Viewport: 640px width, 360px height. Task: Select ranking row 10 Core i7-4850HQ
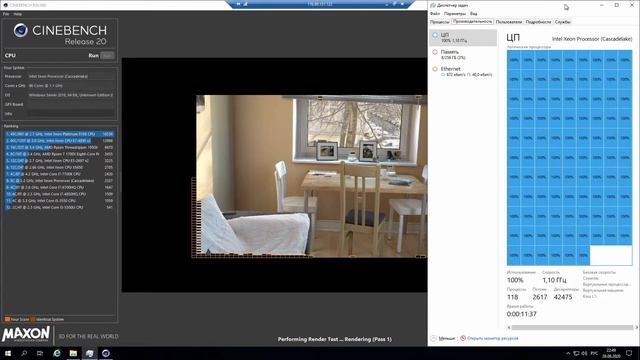coord(59,194)
